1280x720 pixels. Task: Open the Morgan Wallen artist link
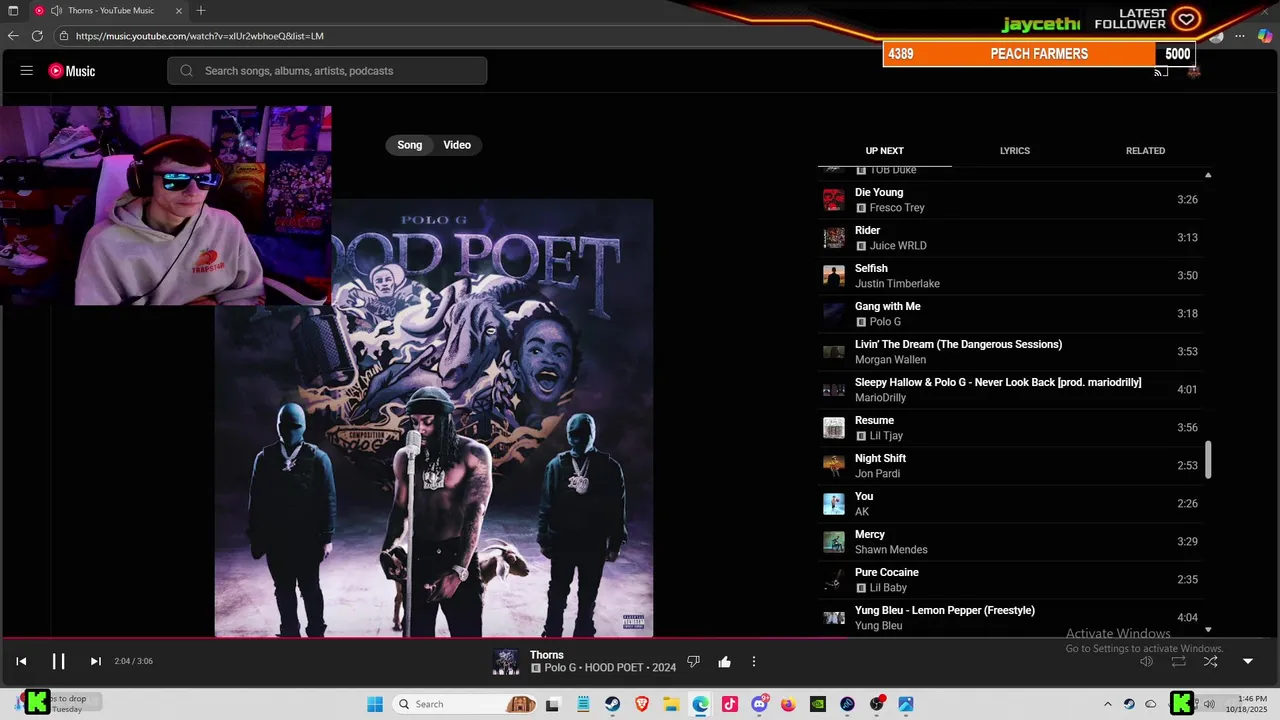point(890,360)
